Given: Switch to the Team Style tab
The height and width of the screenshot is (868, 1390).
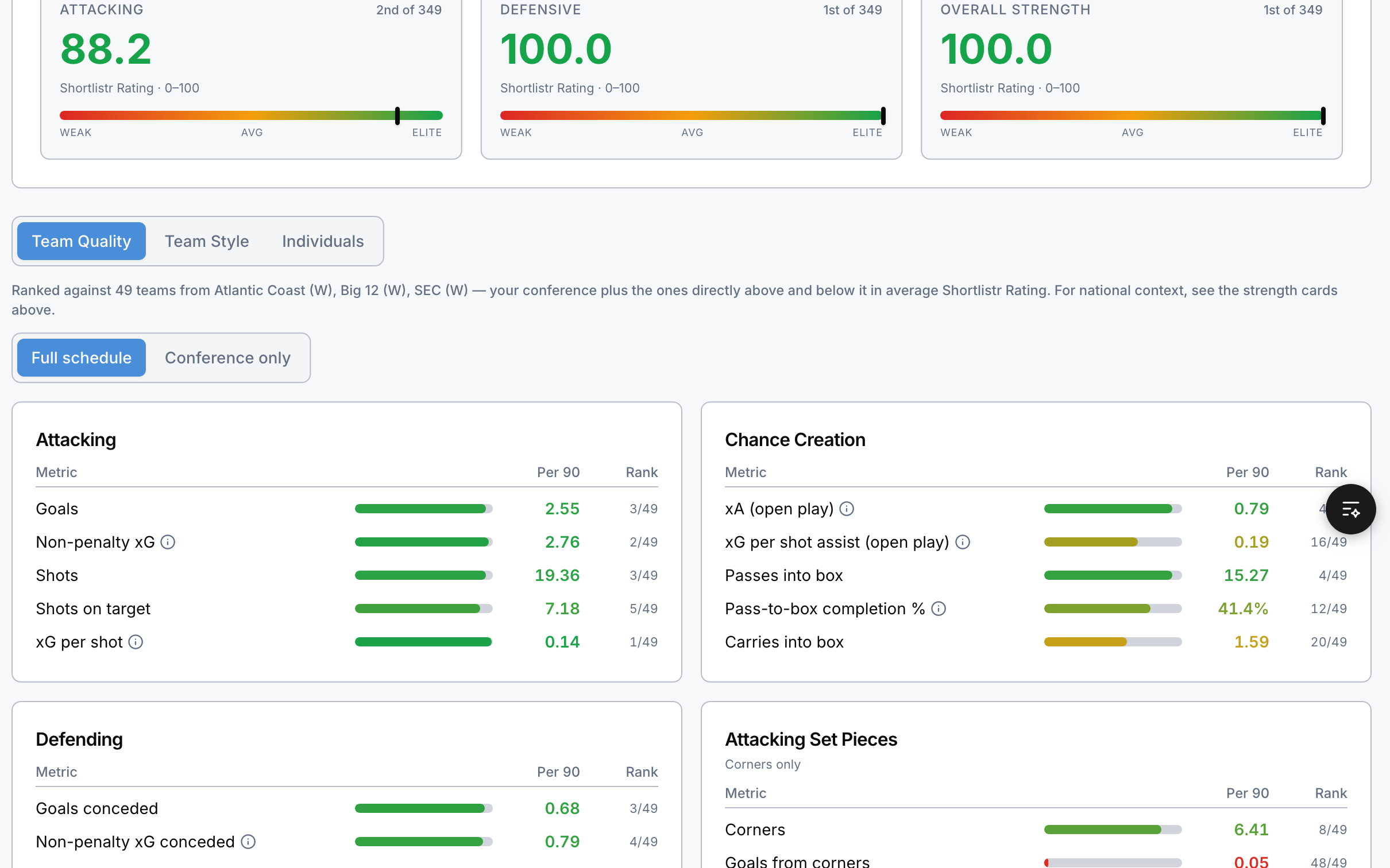Looking at the screenshot, I should (x=207, y=241).
